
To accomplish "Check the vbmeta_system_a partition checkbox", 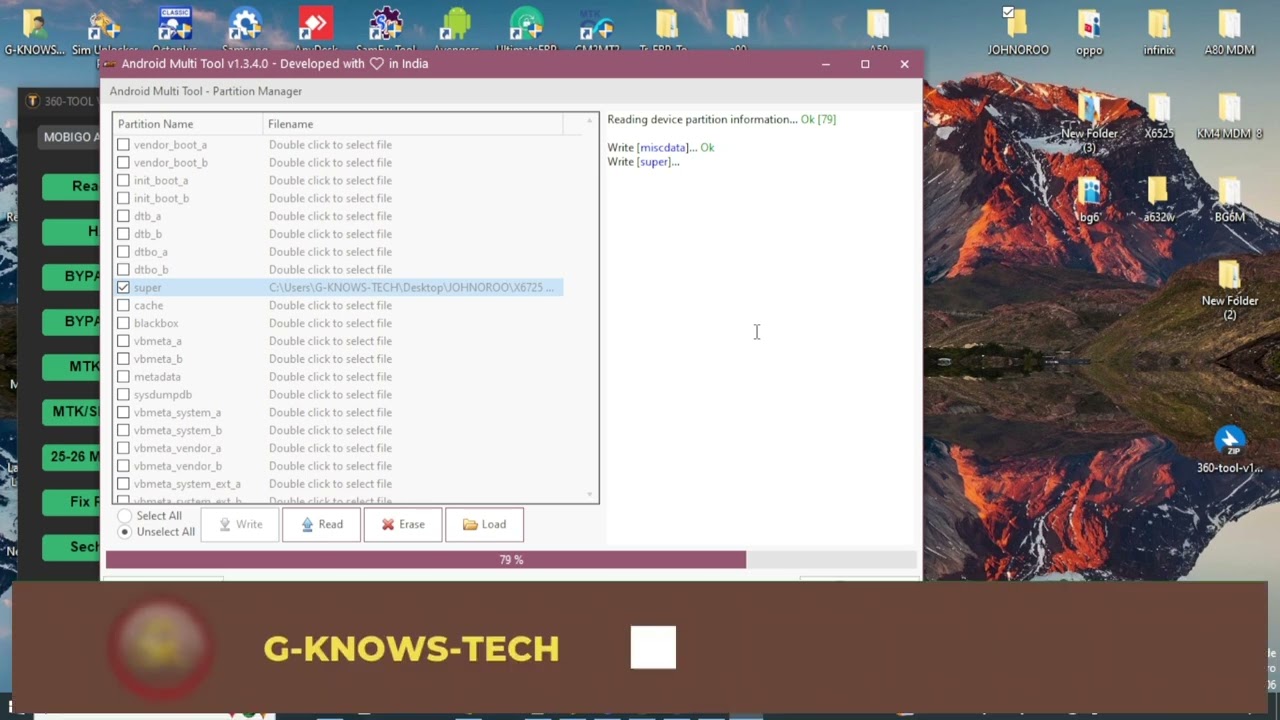I will coord(123,413).
